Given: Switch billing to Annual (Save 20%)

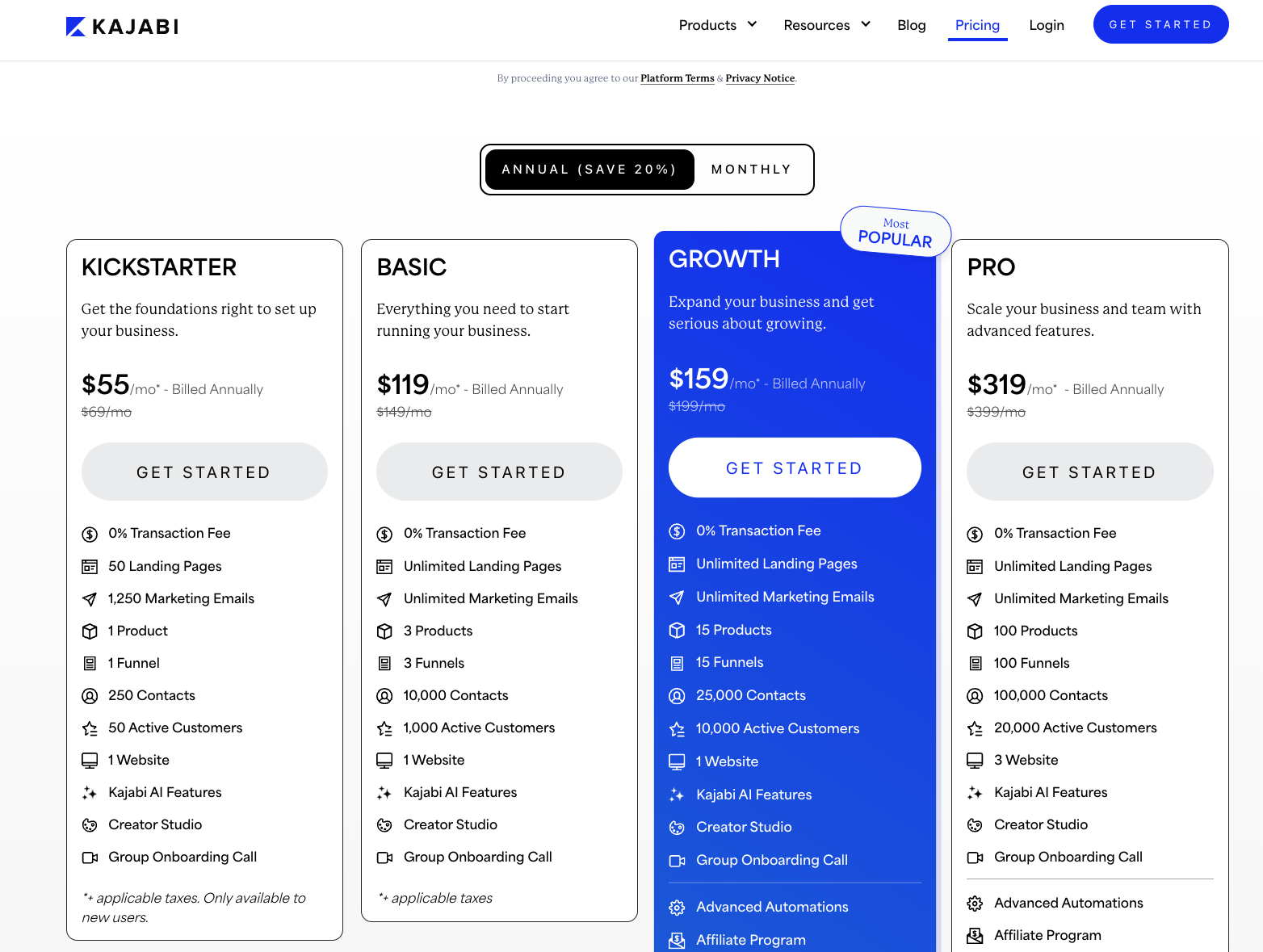Looking at the screenshot, I should pos(590,170).
